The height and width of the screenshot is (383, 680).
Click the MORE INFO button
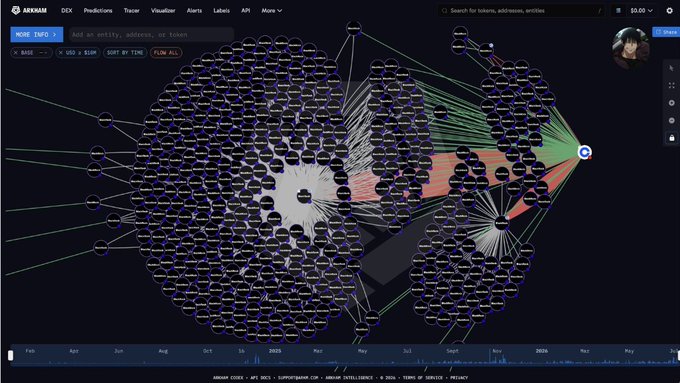click(x=36, y=34)
